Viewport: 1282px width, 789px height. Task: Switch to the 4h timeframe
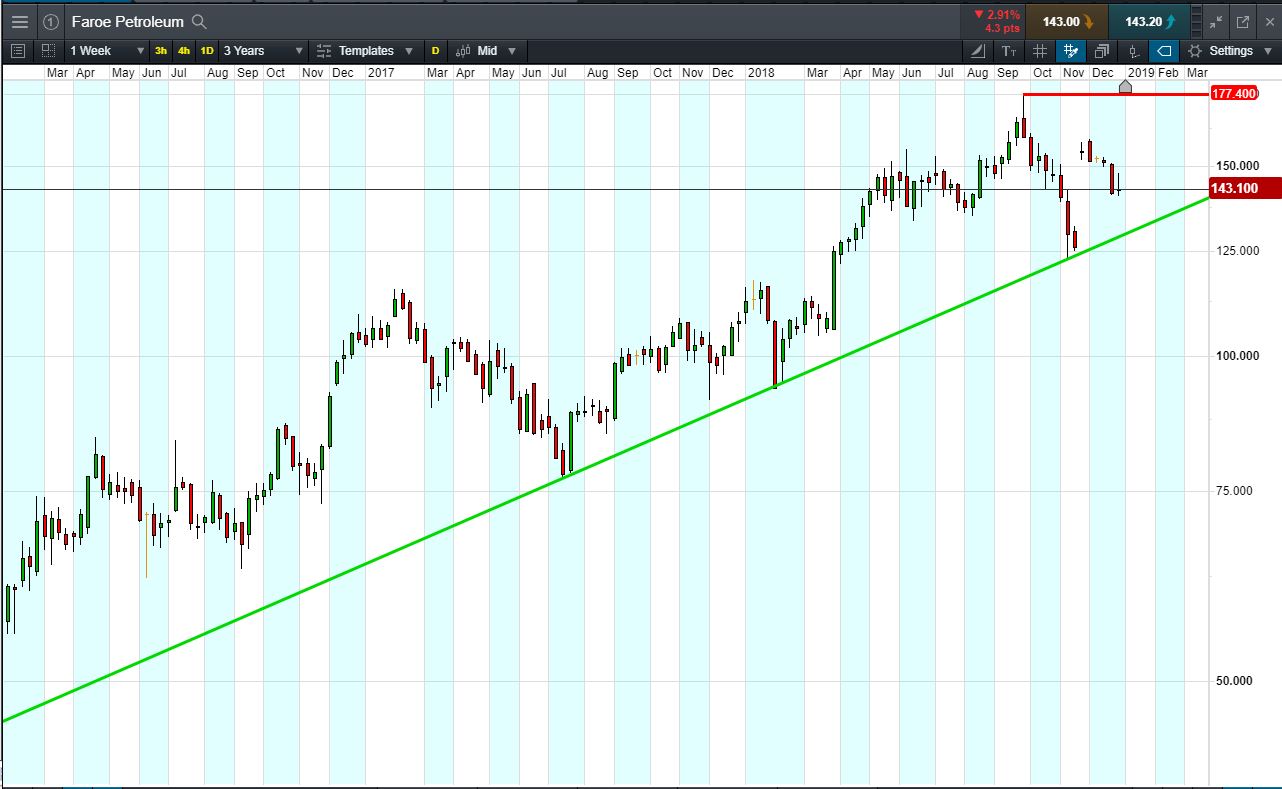(x=184, y=51)
